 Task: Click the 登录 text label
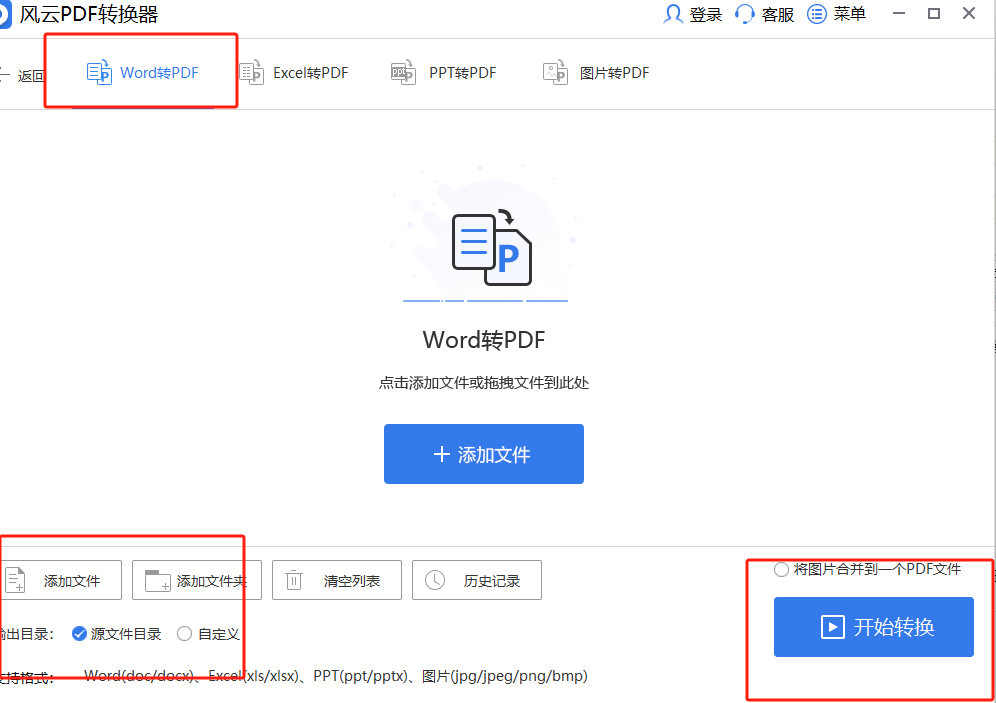click(x=706, y=15)
